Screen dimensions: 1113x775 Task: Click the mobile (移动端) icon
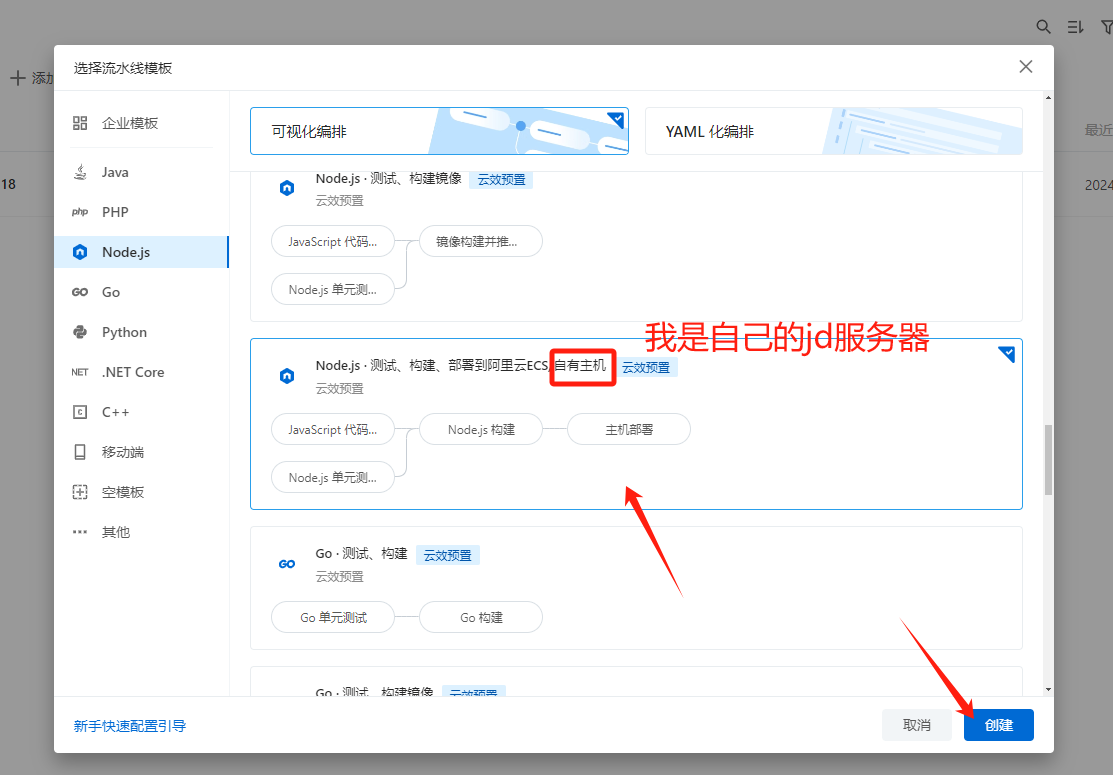(x=80, y=452)
